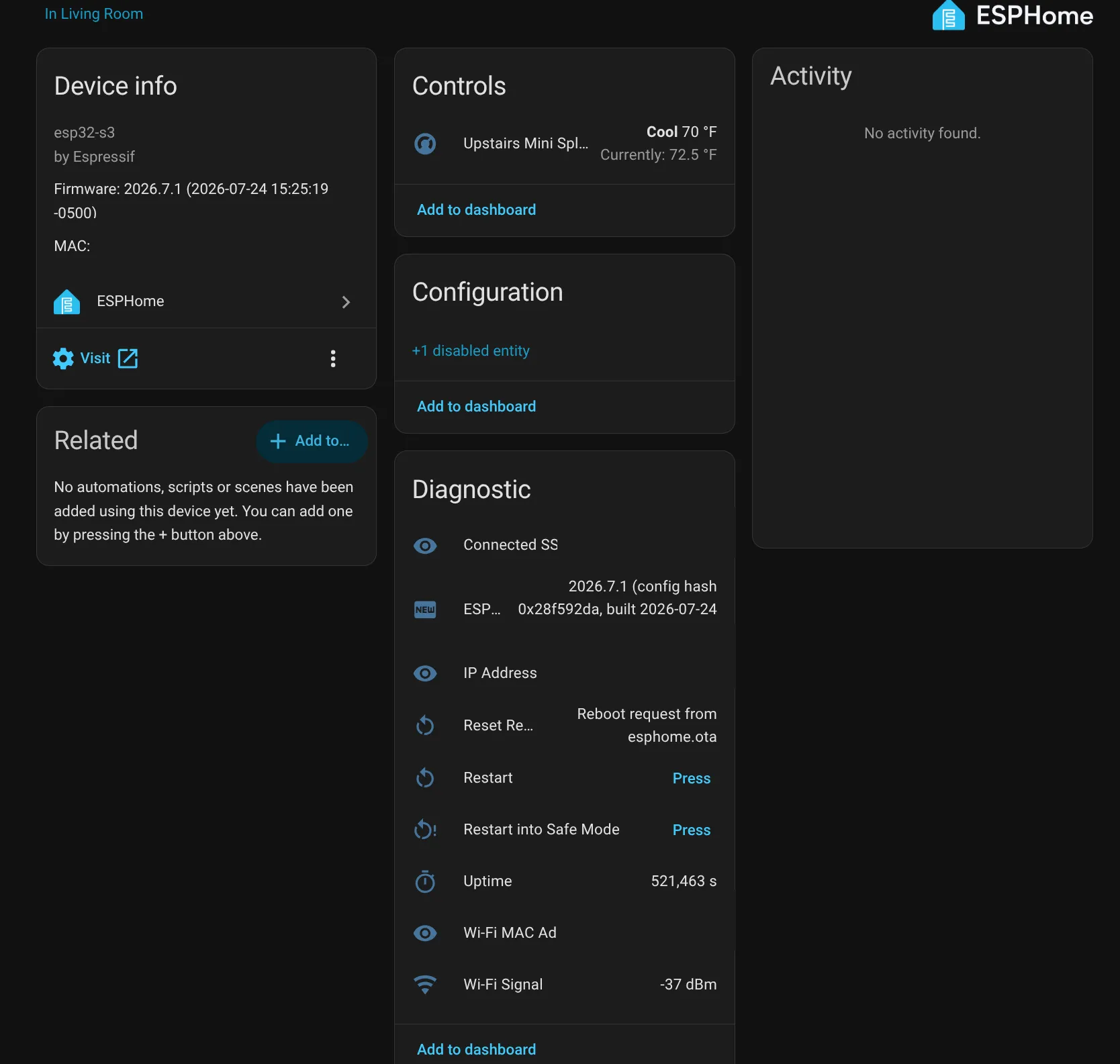
Task: Click the Restart row icon
Action: (425, 778)
